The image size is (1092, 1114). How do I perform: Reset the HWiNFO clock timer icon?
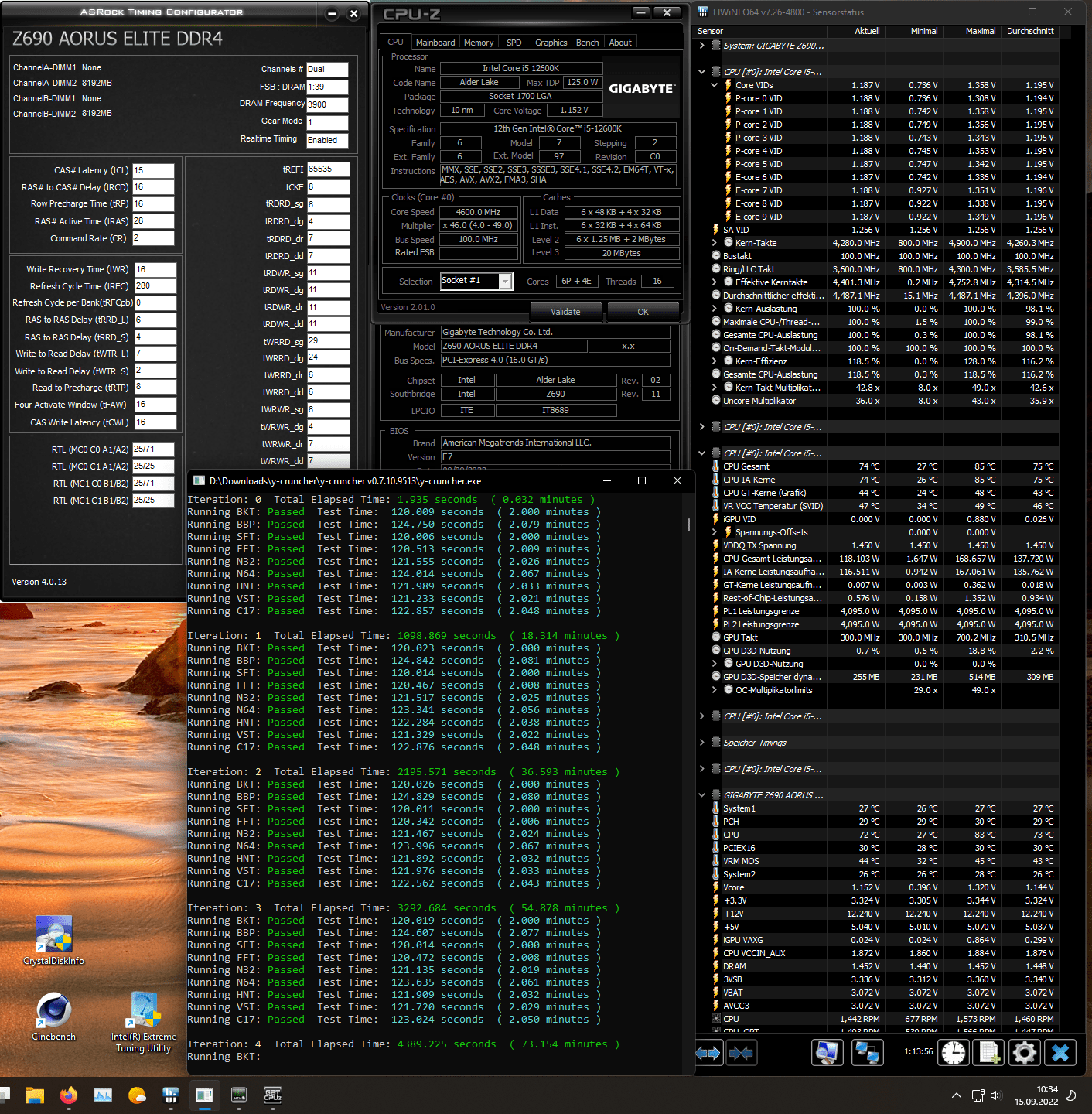[954, 1052]
